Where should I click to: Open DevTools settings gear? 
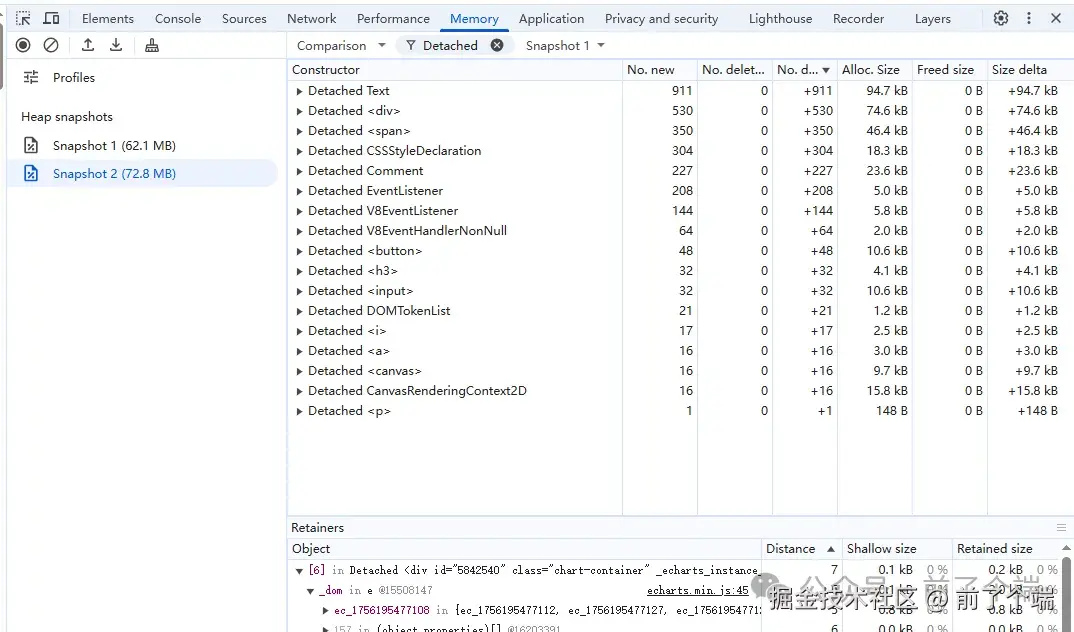coord(1001,18)
